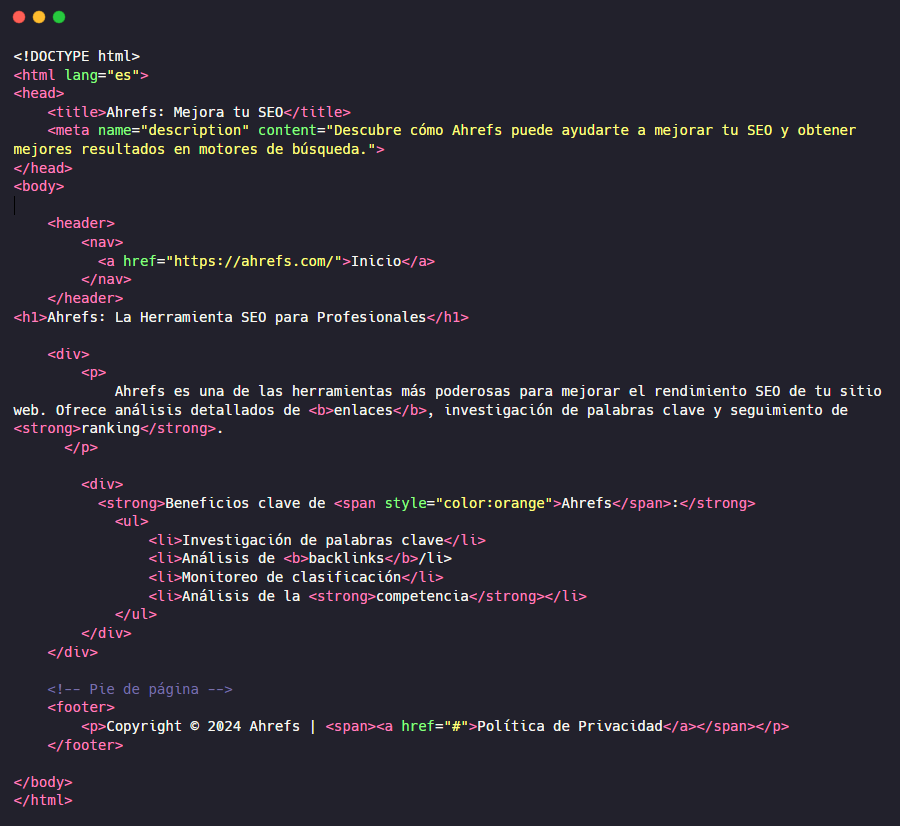
Task: Click the h1 heading text about Herramienta SEO
Action: click(236, 317)
